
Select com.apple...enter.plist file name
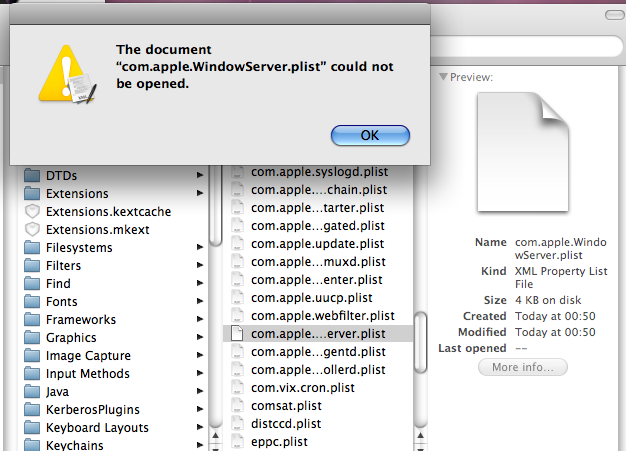(317, 279)
